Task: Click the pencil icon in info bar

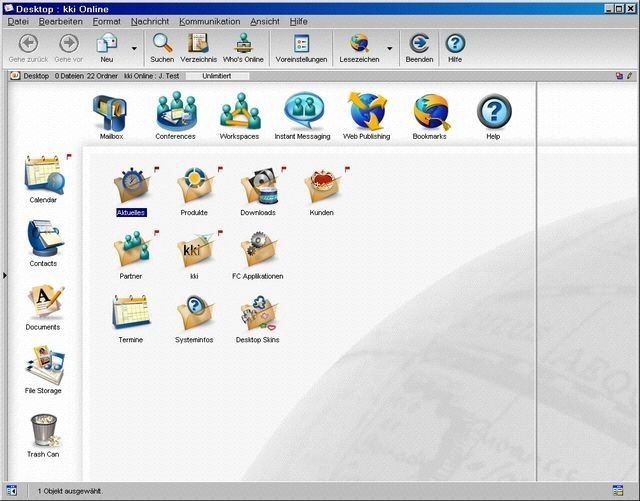Action: (630, 76)
